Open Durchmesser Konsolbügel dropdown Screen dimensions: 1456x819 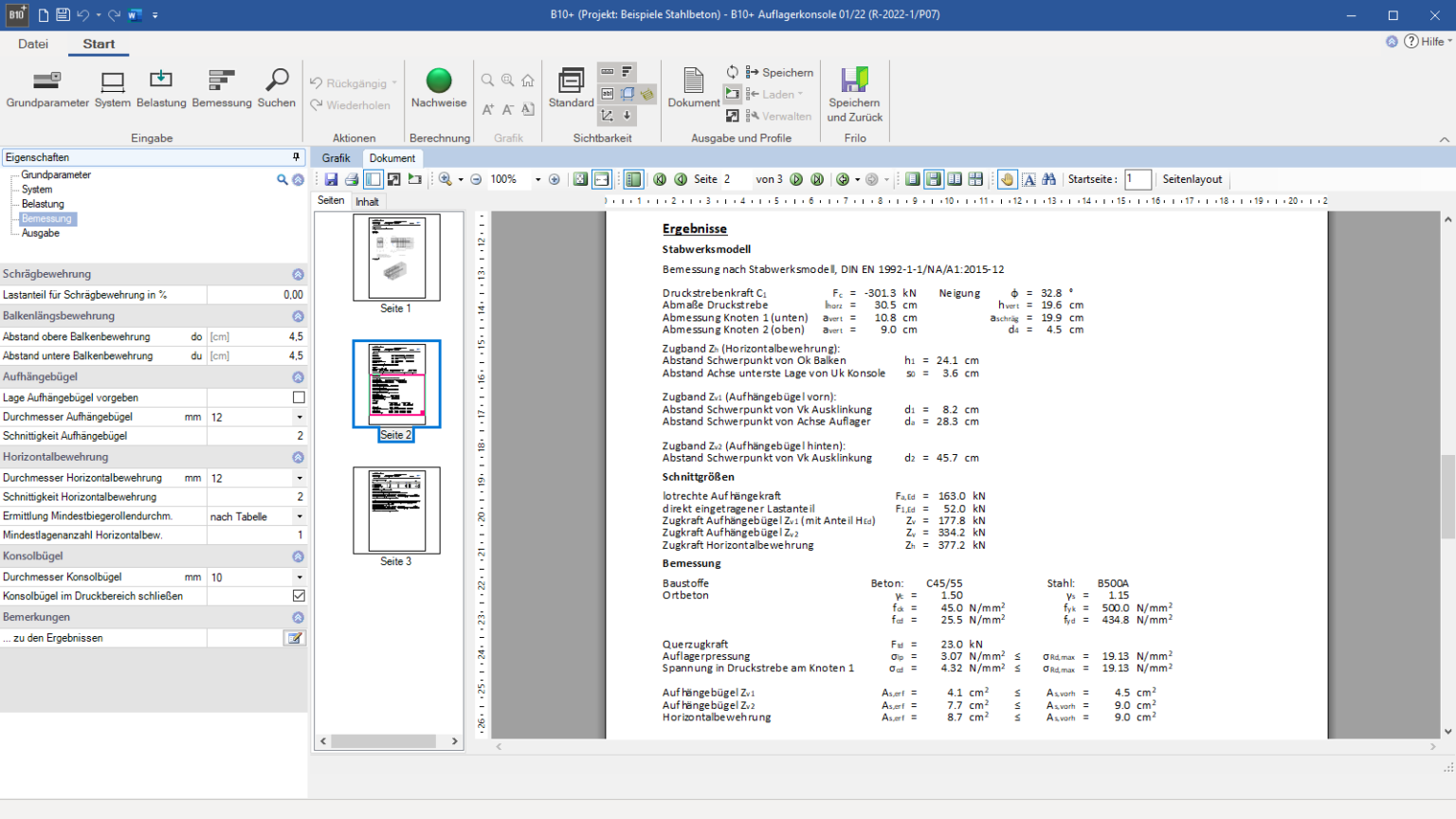tap(300, 577)
